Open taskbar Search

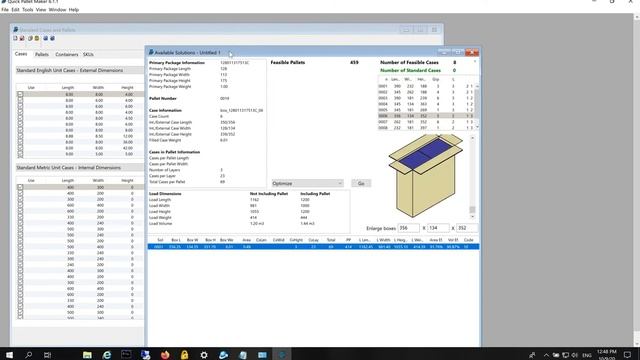tap(29, 355)
